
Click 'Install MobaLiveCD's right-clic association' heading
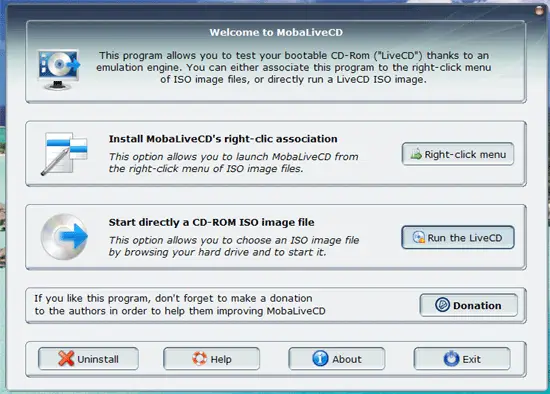click(223, 139)
